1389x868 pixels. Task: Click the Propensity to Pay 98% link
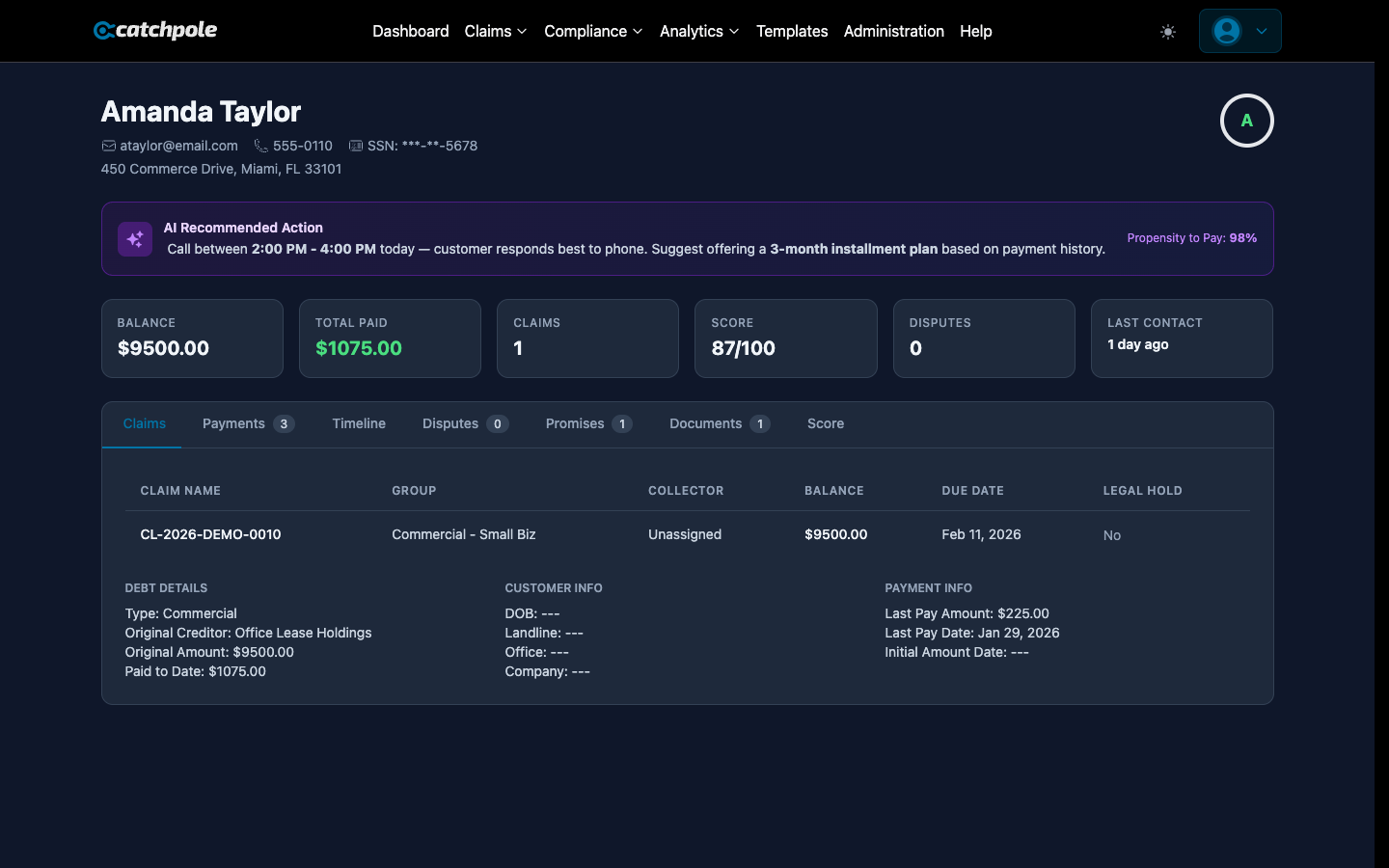(x=1192, y=237)
